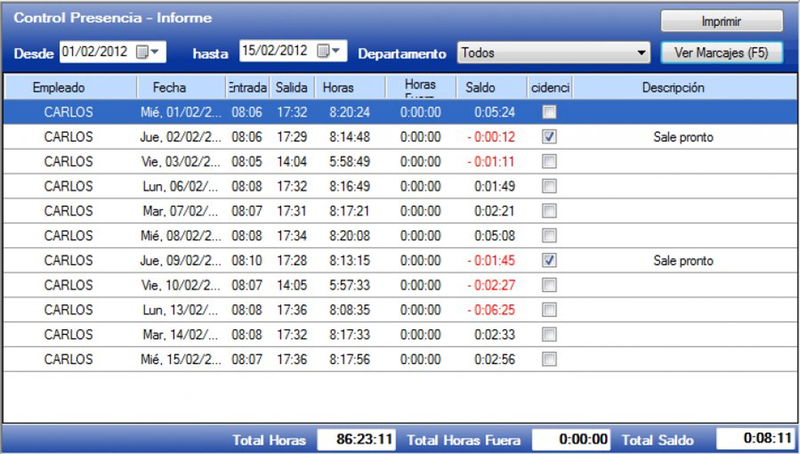Image resolution: width=800 pixels, height=454 pixels.
Task: Sort by the Empleado column header
Action: coord(70,87)
